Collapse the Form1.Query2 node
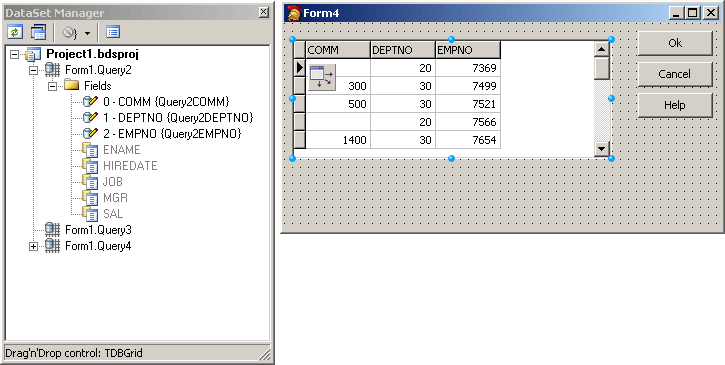The height and width of the screenshot is (365, 725). pos(33,70)
